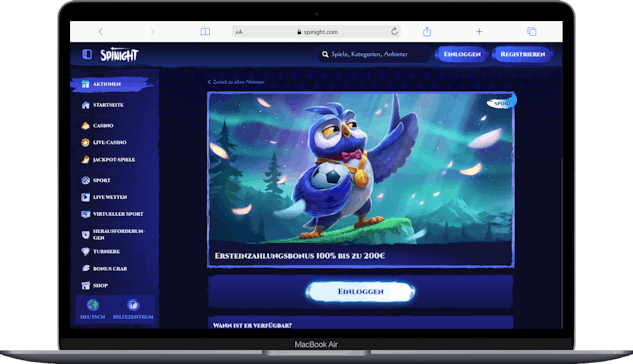Click the Sport soccer ball icon
Screen dimensions: 633x364
coord(85,180)
